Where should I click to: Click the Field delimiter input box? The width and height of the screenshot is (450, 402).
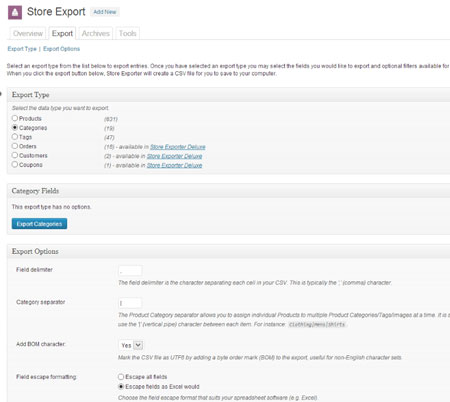[130, 271]
